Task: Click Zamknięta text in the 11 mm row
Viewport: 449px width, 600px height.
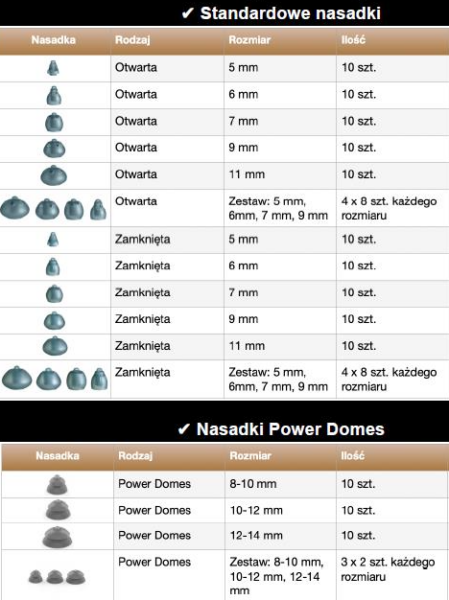Action: (x=142, y=346)
